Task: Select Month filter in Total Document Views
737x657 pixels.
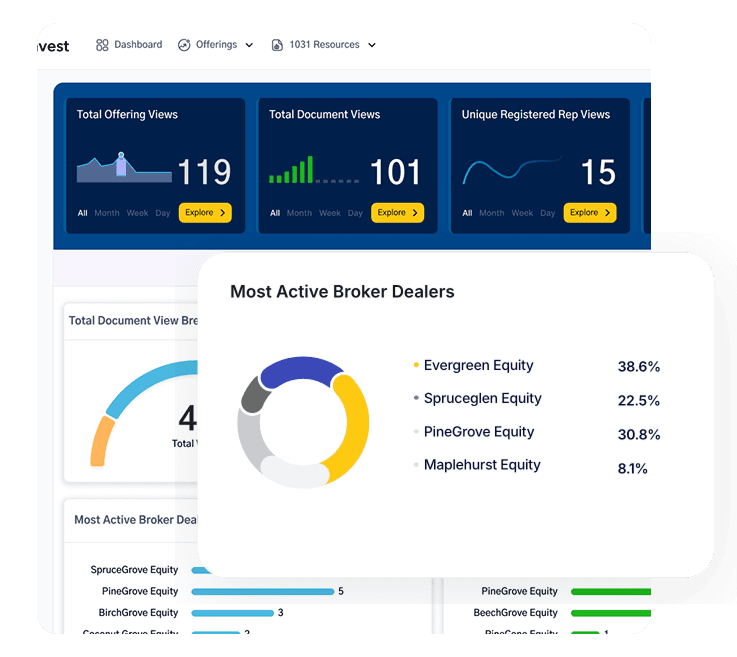Action: pyautogui.click(x=299, y=213)
